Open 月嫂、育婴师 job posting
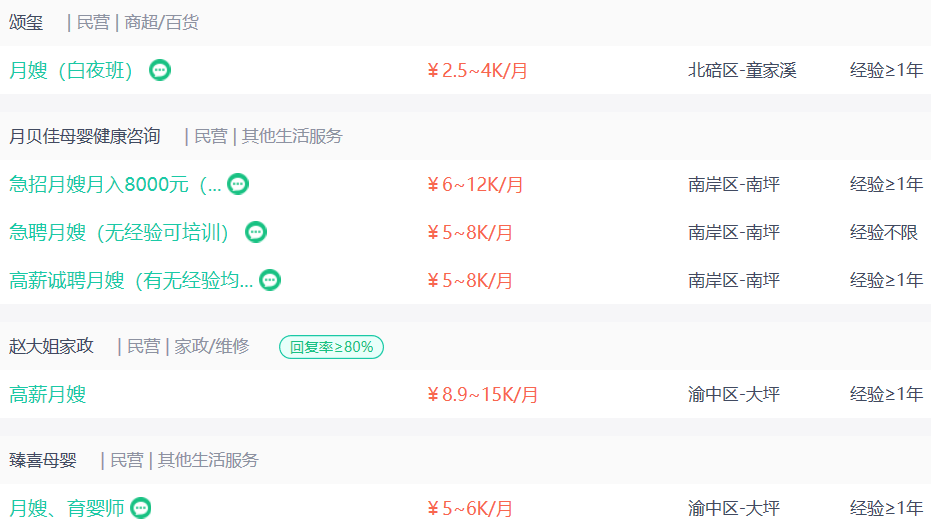Screen dimensions: 931x526 pyautogui.click(x=66, y=508)
